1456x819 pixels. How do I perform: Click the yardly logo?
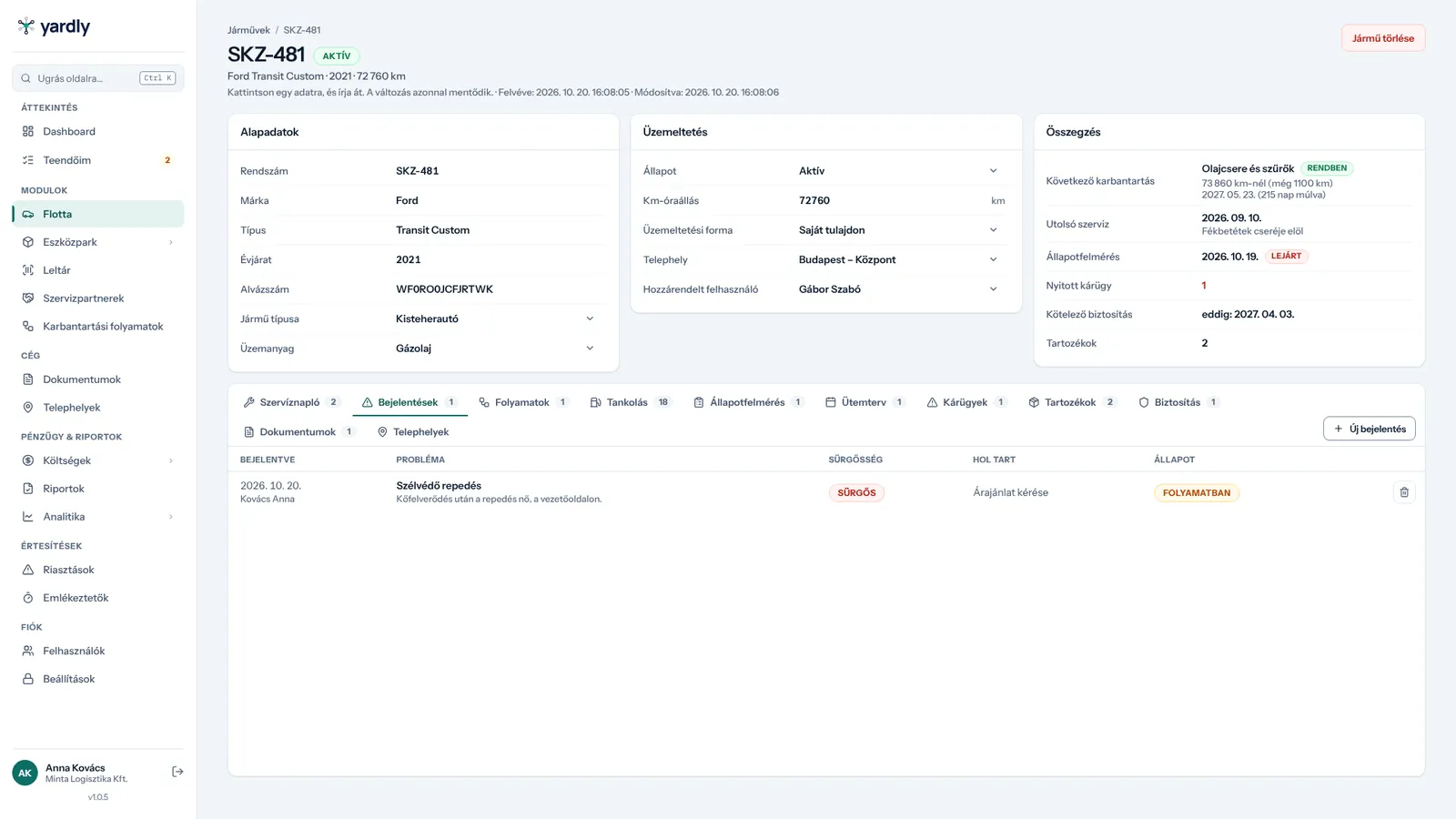[x=54, y=26]
